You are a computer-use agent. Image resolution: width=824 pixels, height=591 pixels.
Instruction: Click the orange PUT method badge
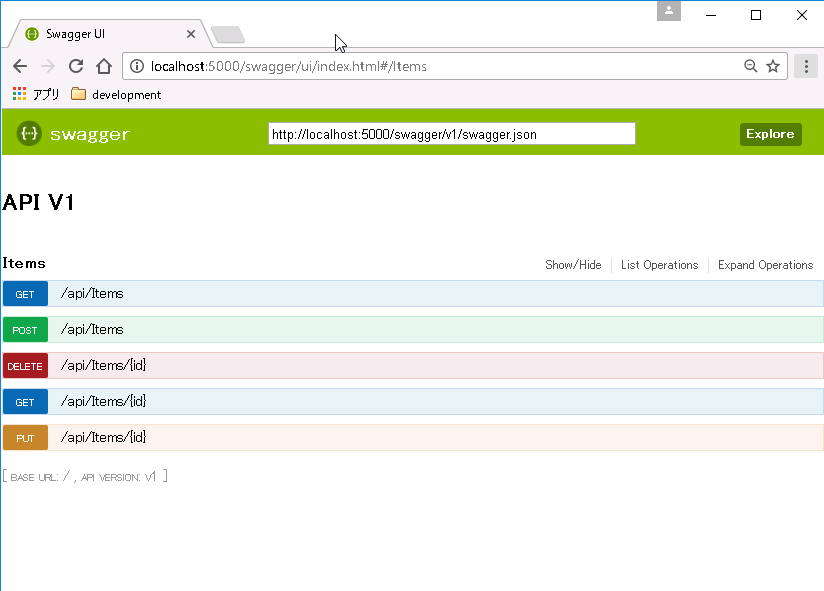[25, 438]
